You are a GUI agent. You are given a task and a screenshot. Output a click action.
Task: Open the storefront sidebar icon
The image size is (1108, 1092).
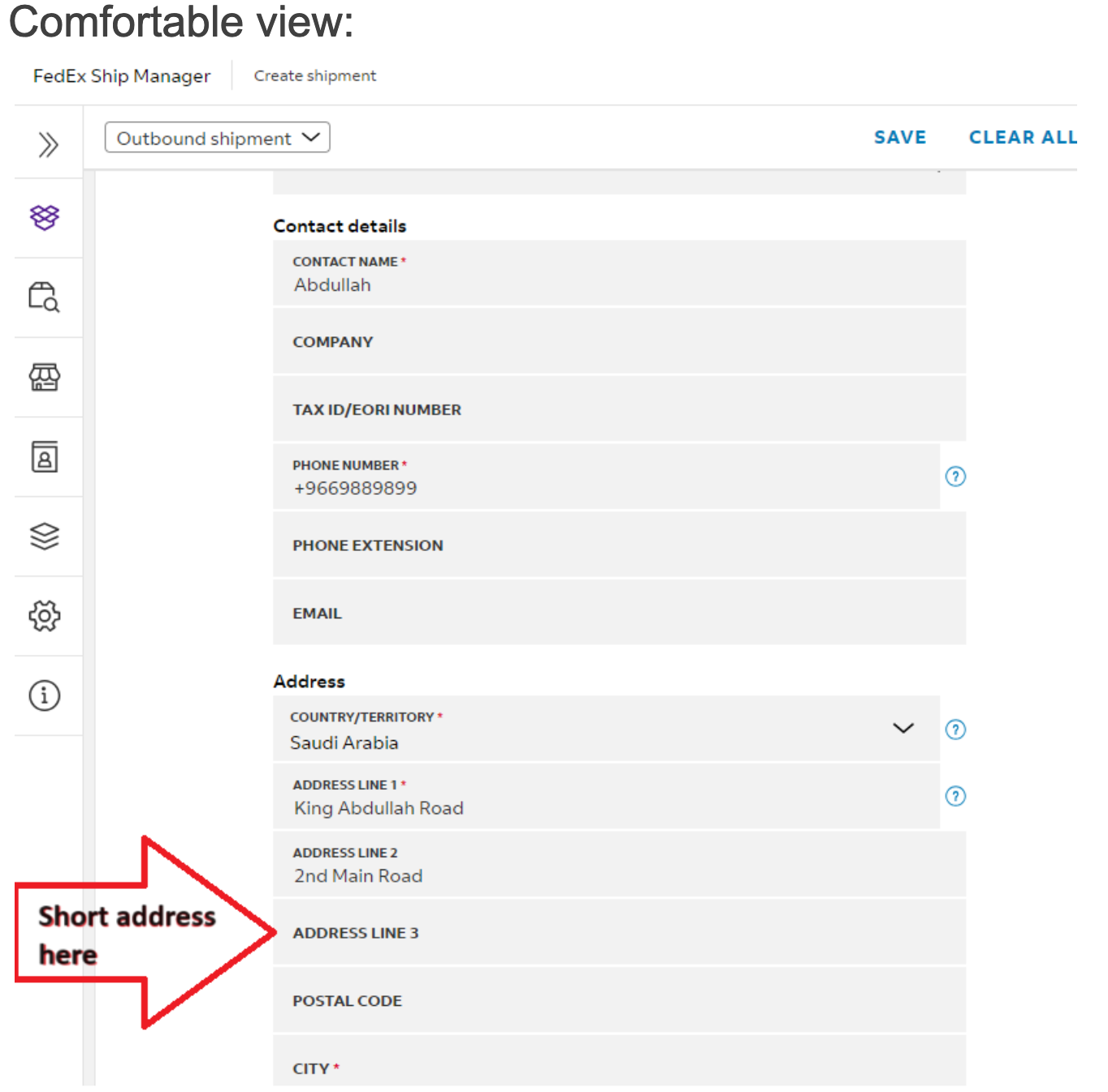click(x=45, y=377)
